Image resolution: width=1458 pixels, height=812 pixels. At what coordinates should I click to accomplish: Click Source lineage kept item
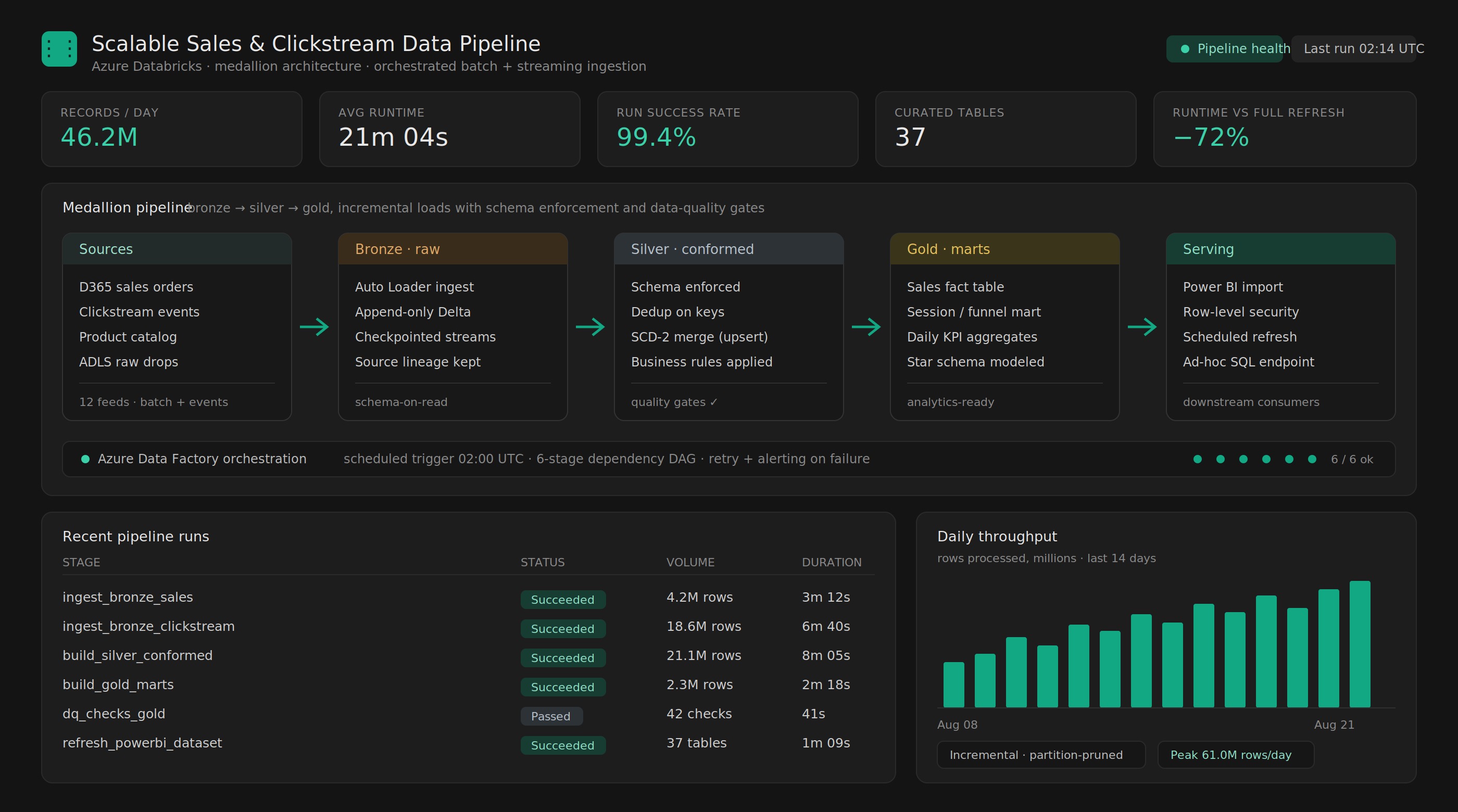coord(418,362)
